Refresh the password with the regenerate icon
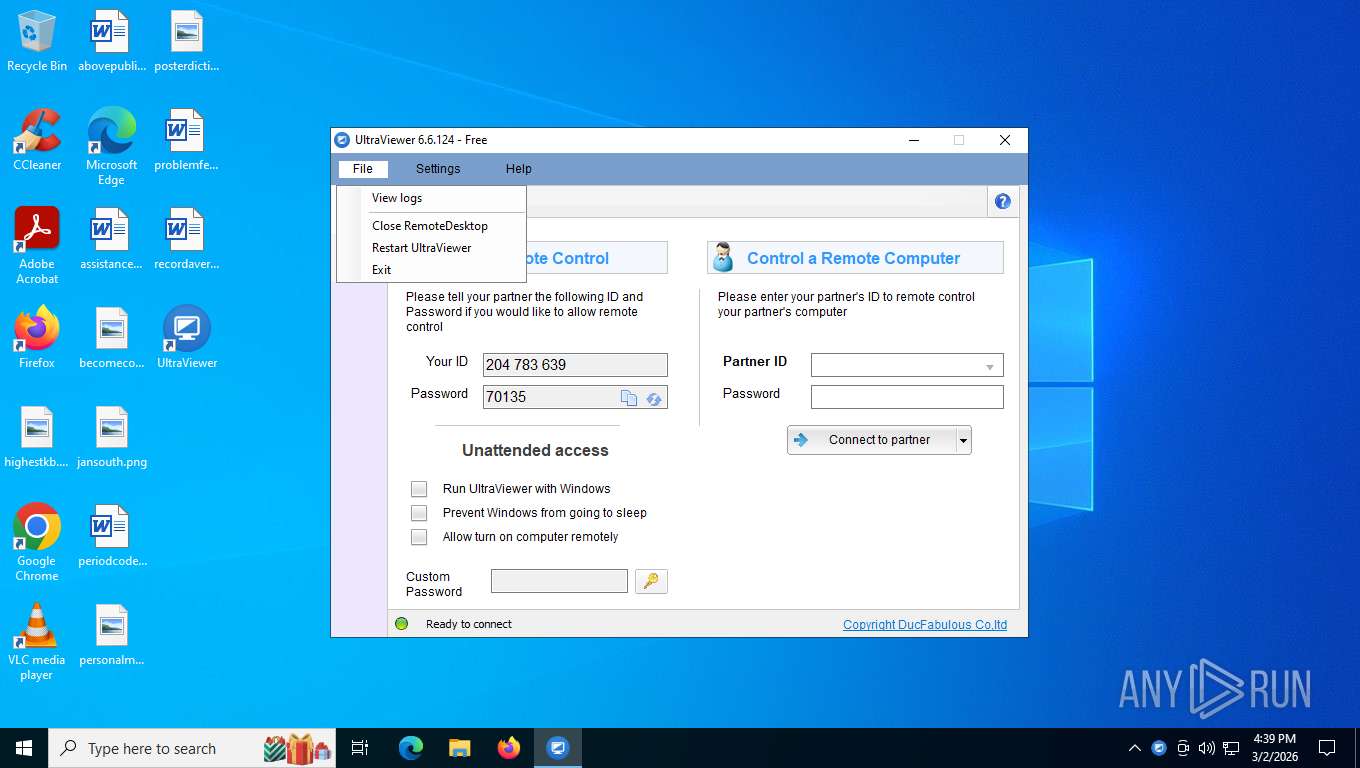Screen dimensions: 1360x768 654,398
